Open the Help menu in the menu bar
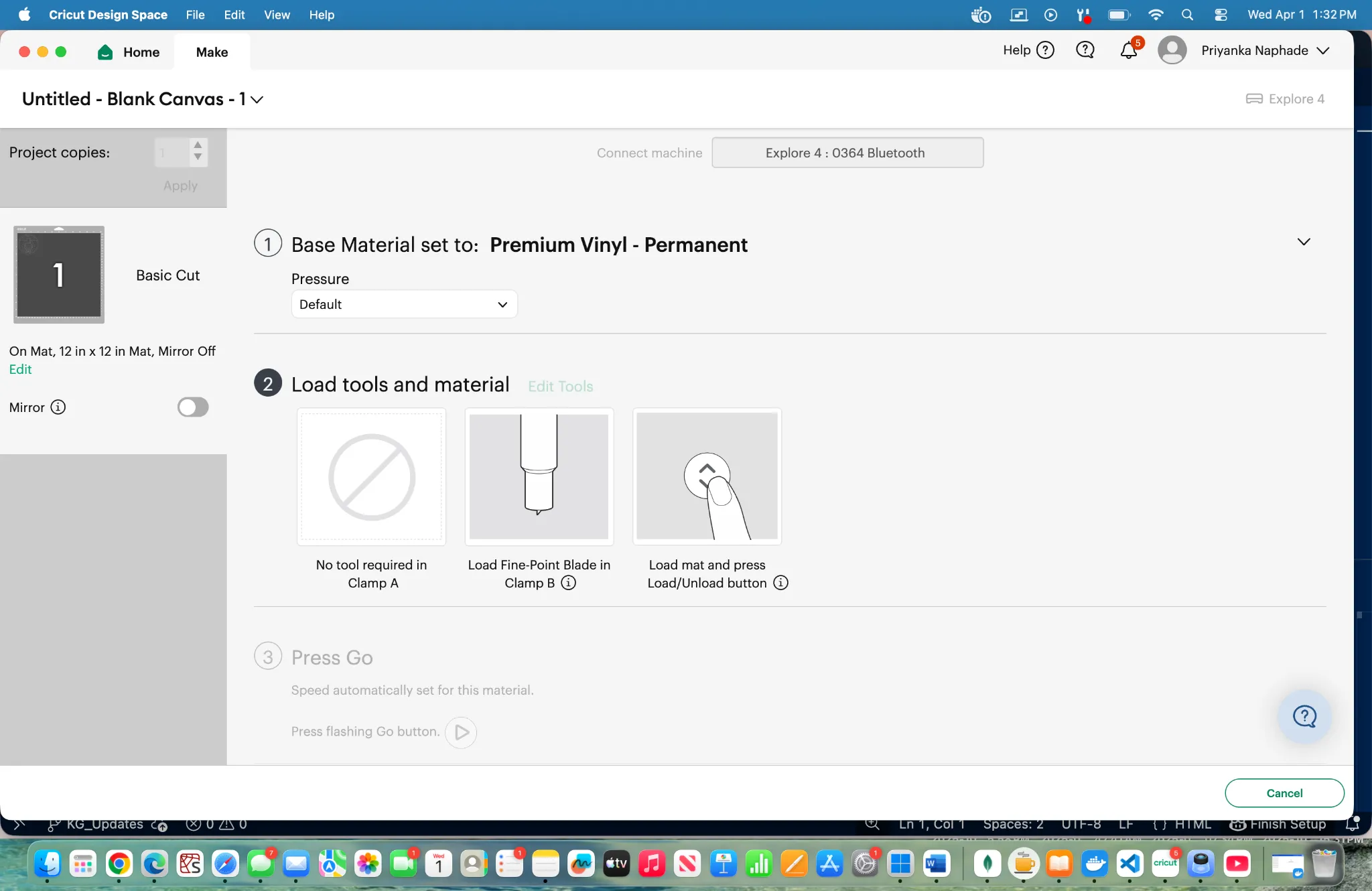This screenshot has width=1372, height=891. [322, 15]
